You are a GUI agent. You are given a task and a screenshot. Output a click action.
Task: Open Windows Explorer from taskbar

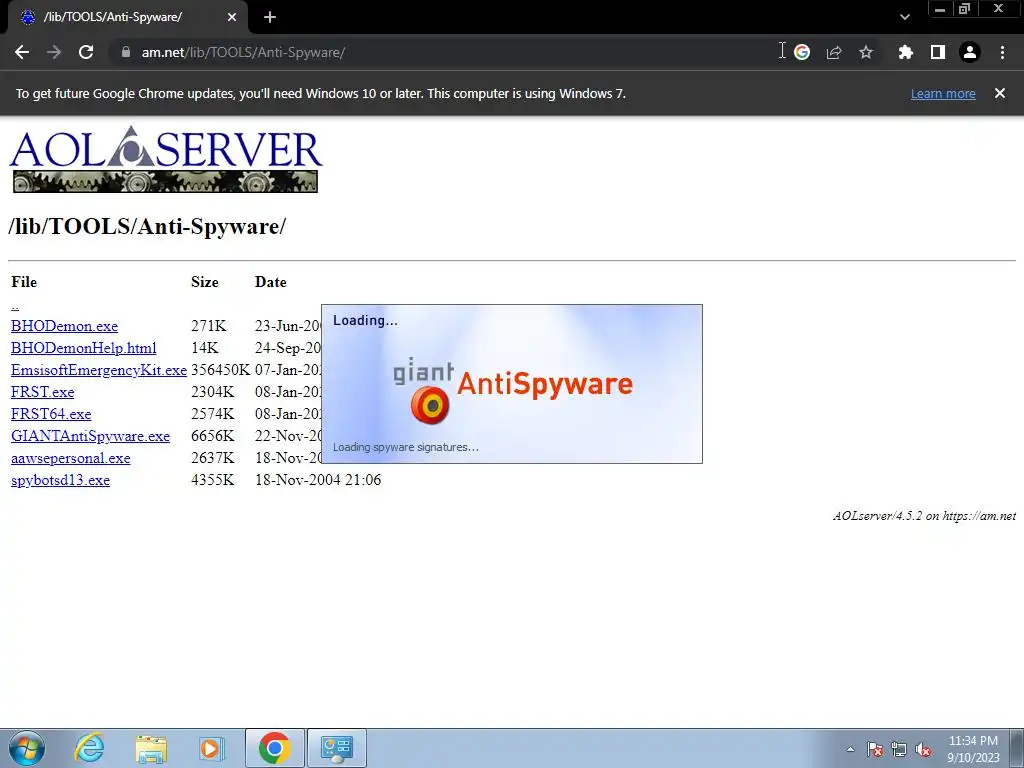(x=151, y=748)
